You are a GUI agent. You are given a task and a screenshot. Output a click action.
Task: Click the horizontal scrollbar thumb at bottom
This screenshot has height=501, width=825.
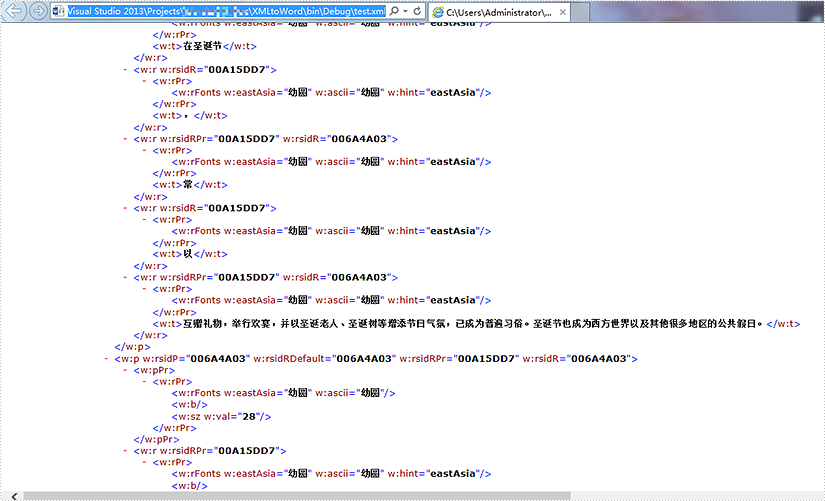tap(297, 496)
